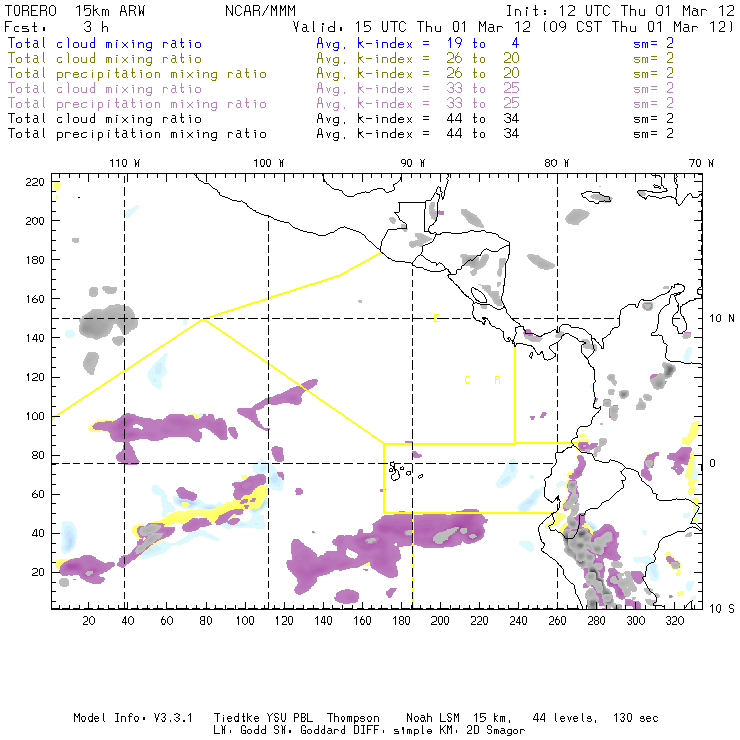The height and width of the screenshot is (740, 740).
Task: Click the '130 sec' timestep text
Action: coord(636,718)
